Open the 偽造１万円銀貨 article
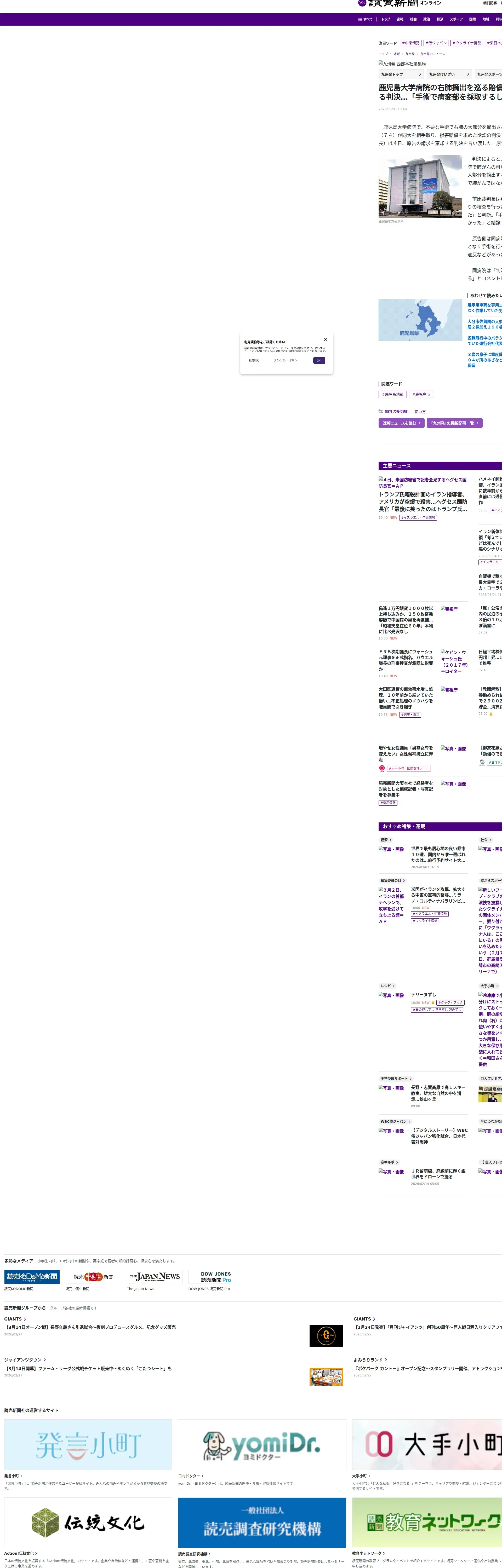 click(x=406, y=620)
